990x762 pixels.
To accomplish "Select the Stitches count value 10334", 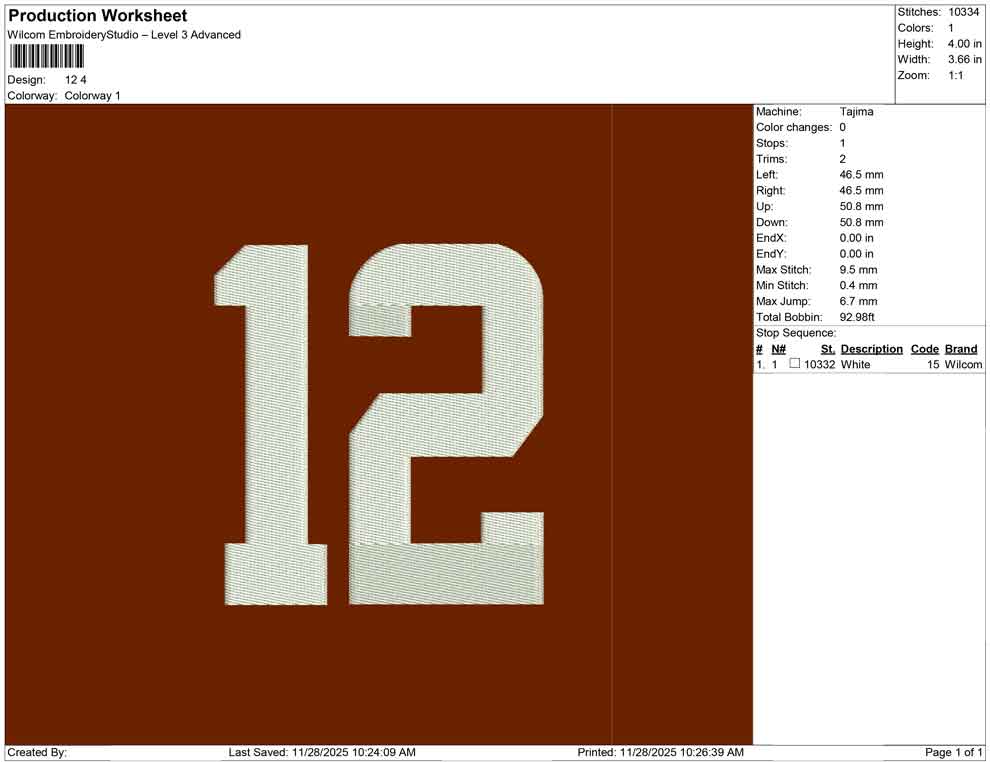I will (x=963, y=11).
